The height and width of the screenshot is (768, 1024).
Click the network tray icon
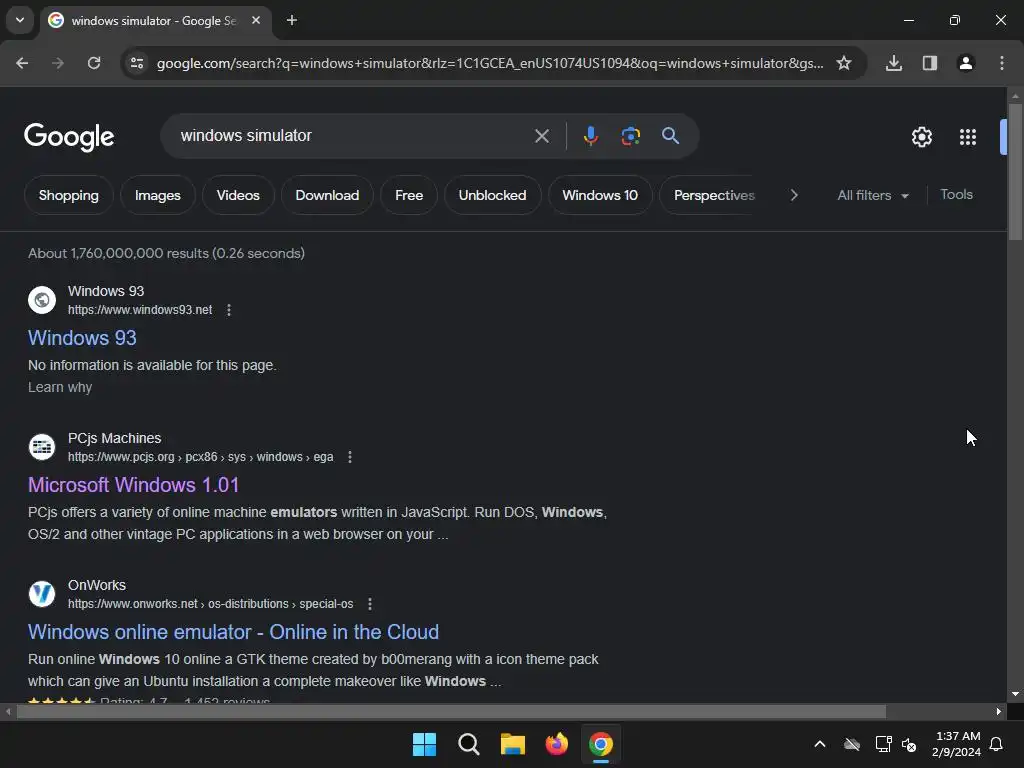pyautogui.click(x=884, y=744)
